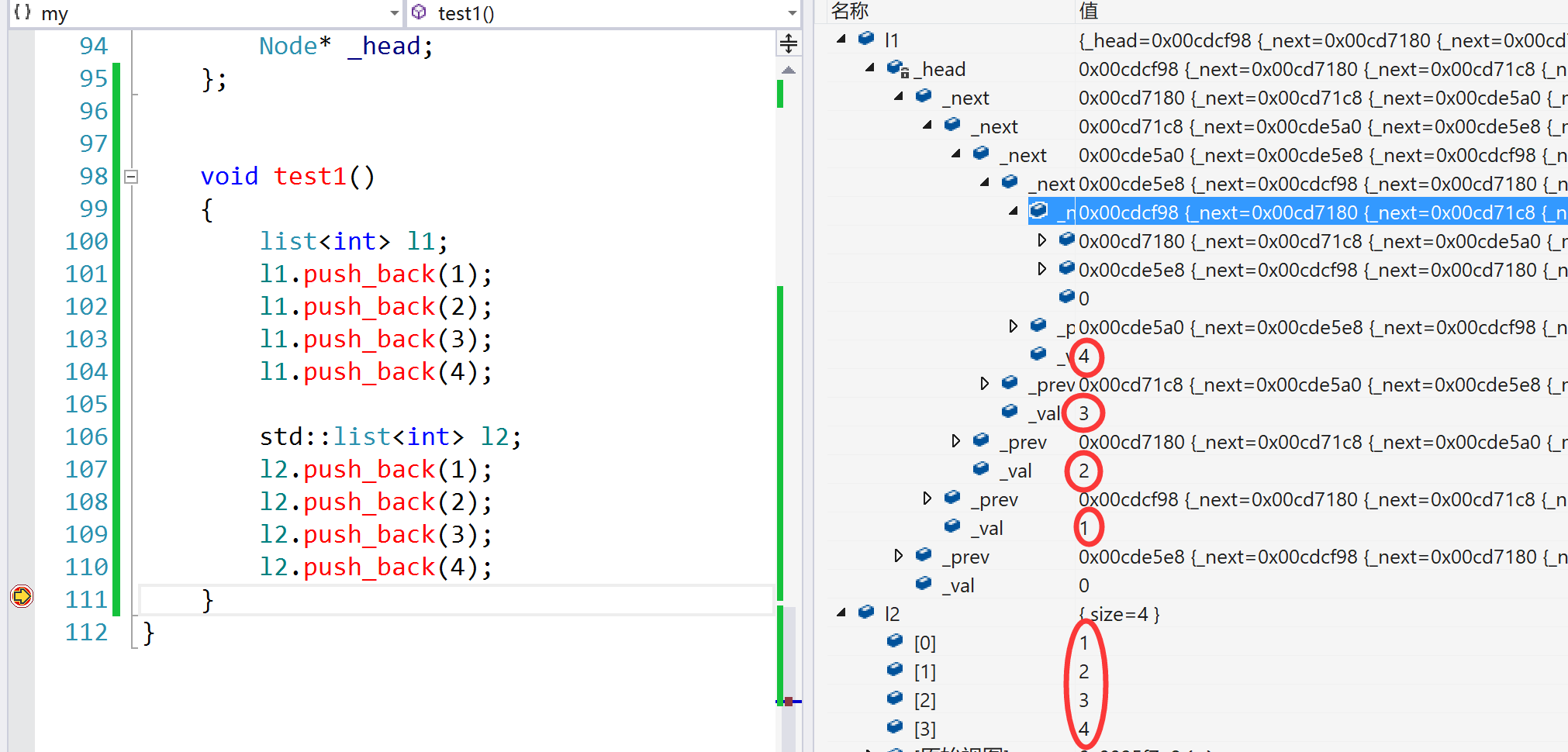This screenshot has height=752, width=1568.
Task: Click the braces namespace icon next to my
Action: tap(23, 12)
